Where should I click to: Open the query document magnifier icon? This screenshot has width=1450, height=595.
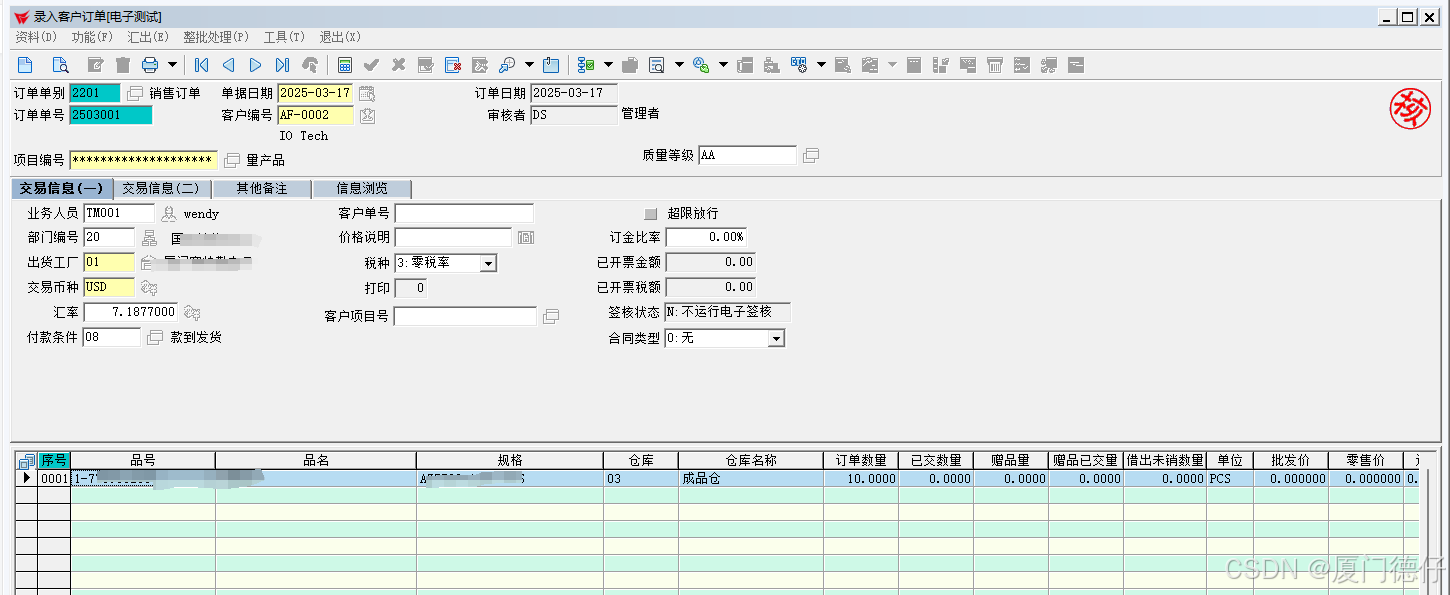coord(60,65)
